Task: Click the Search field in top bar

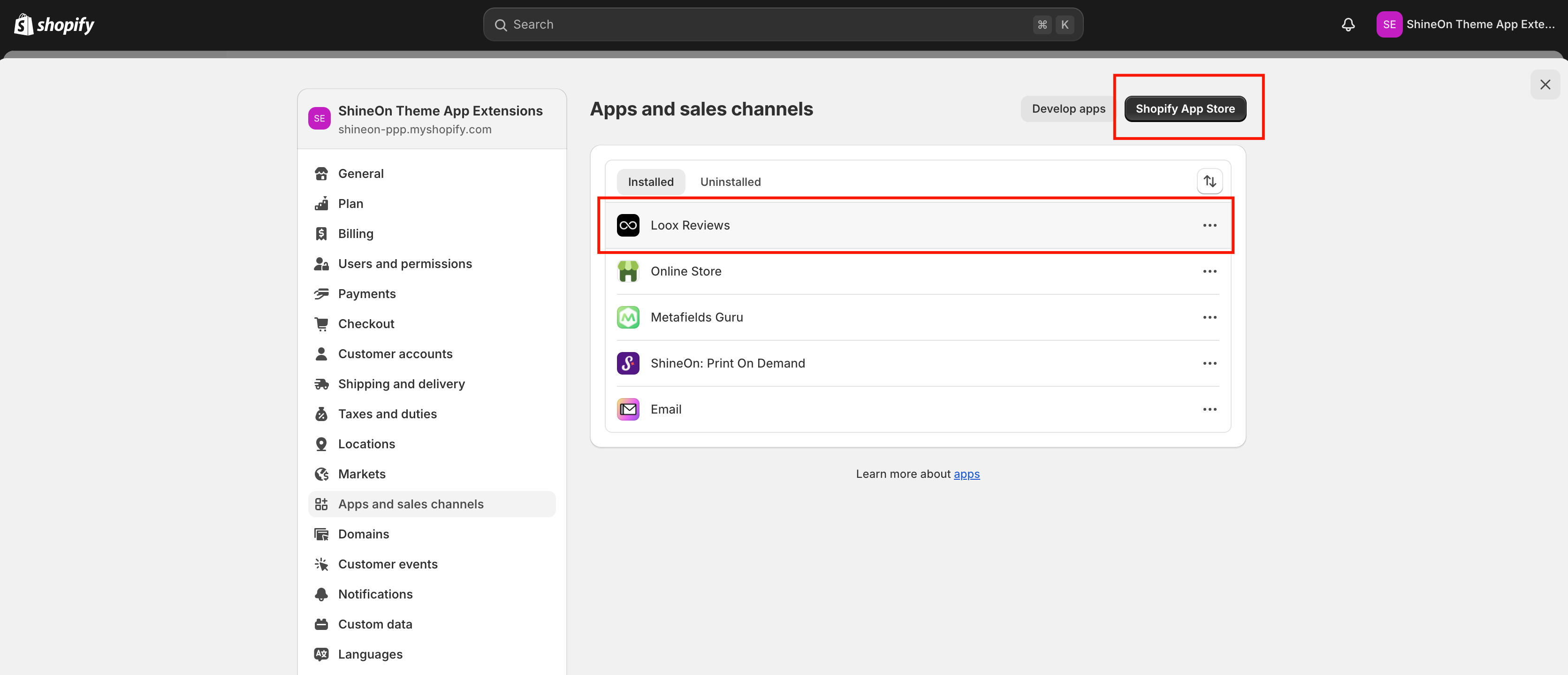Action: pos(783,24)
